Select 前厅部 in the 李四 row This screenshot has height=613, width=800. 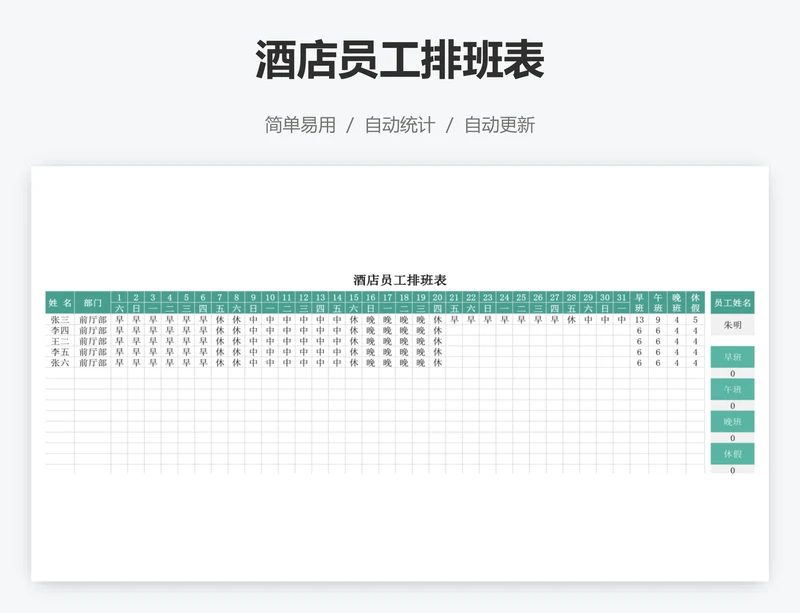point(92,330)
